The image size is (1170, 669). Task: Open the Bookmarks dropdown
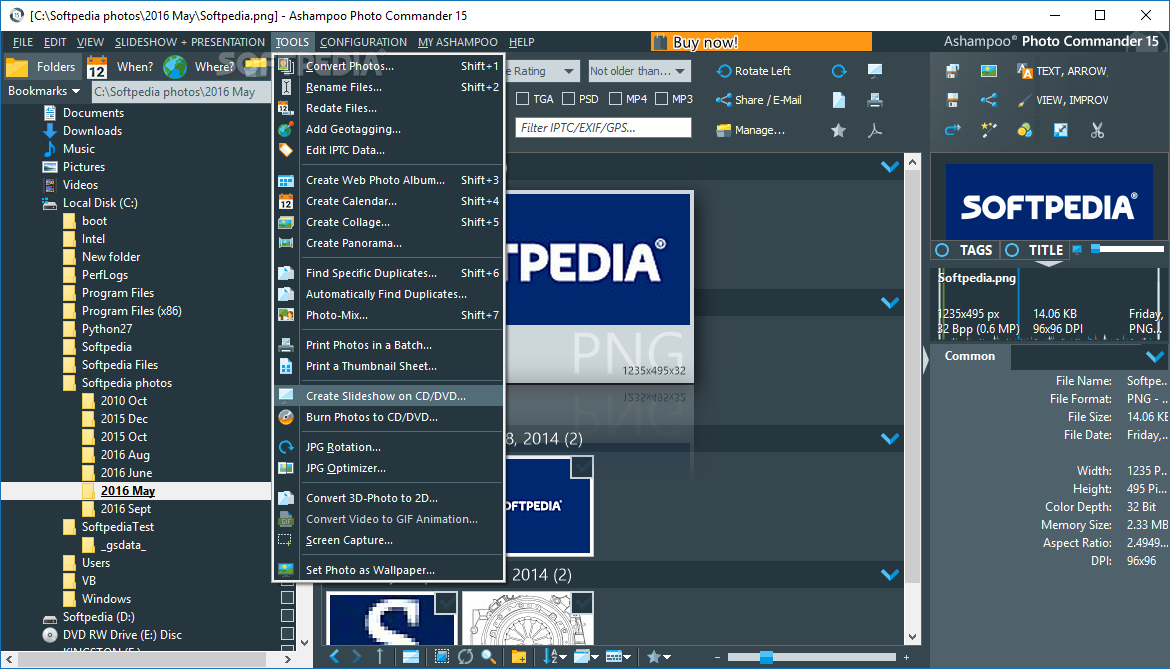(43, 91)
